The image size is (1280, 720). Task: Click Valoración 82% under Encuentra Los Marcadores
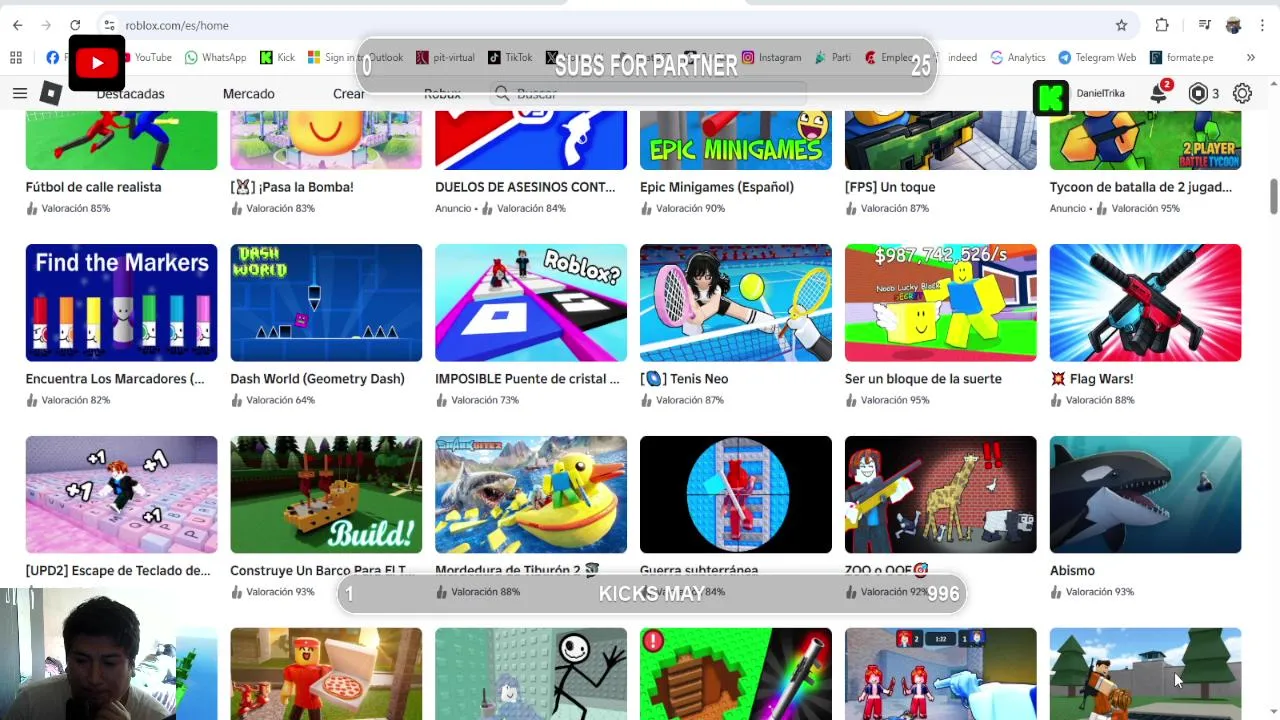pyautogui.click(x=76, y=400)
